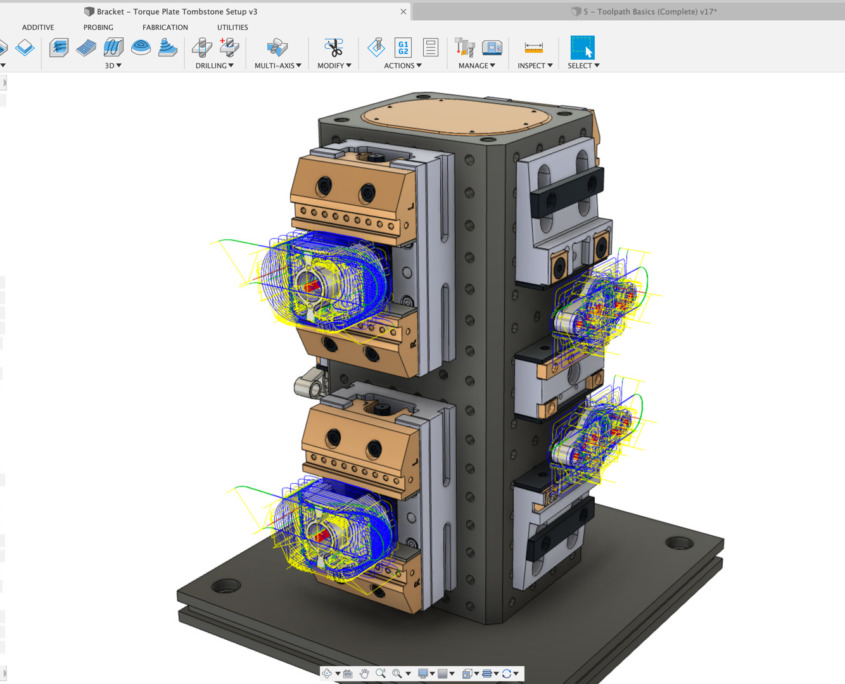Image resolution: width=845 pixels, height=684 pixels.
Task: Switch to the PROBING ribbon tab
Action: pyautogui.click(x=98, y=27)
